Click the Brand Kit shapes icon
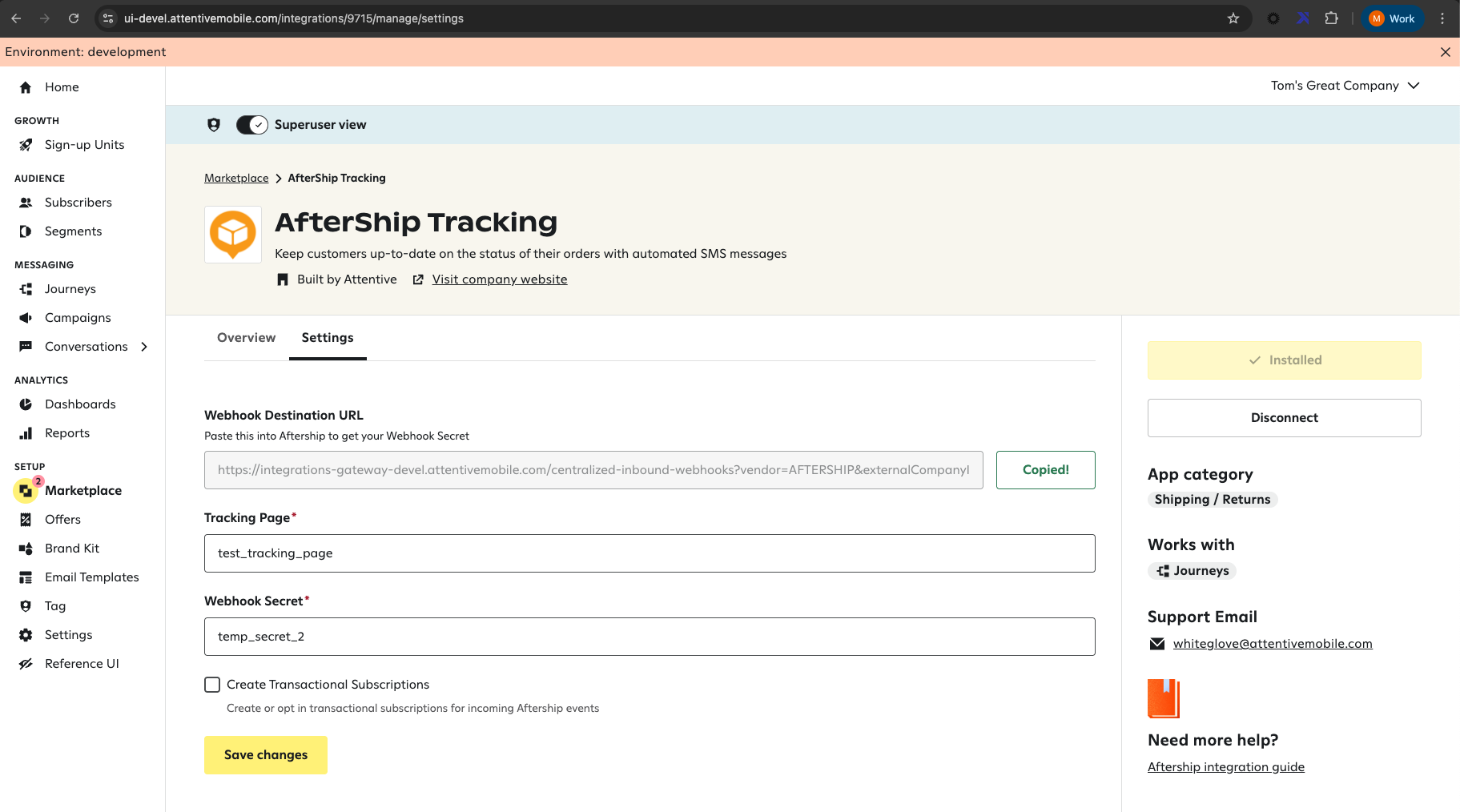Screen dimensions: 1460x812 26,549
